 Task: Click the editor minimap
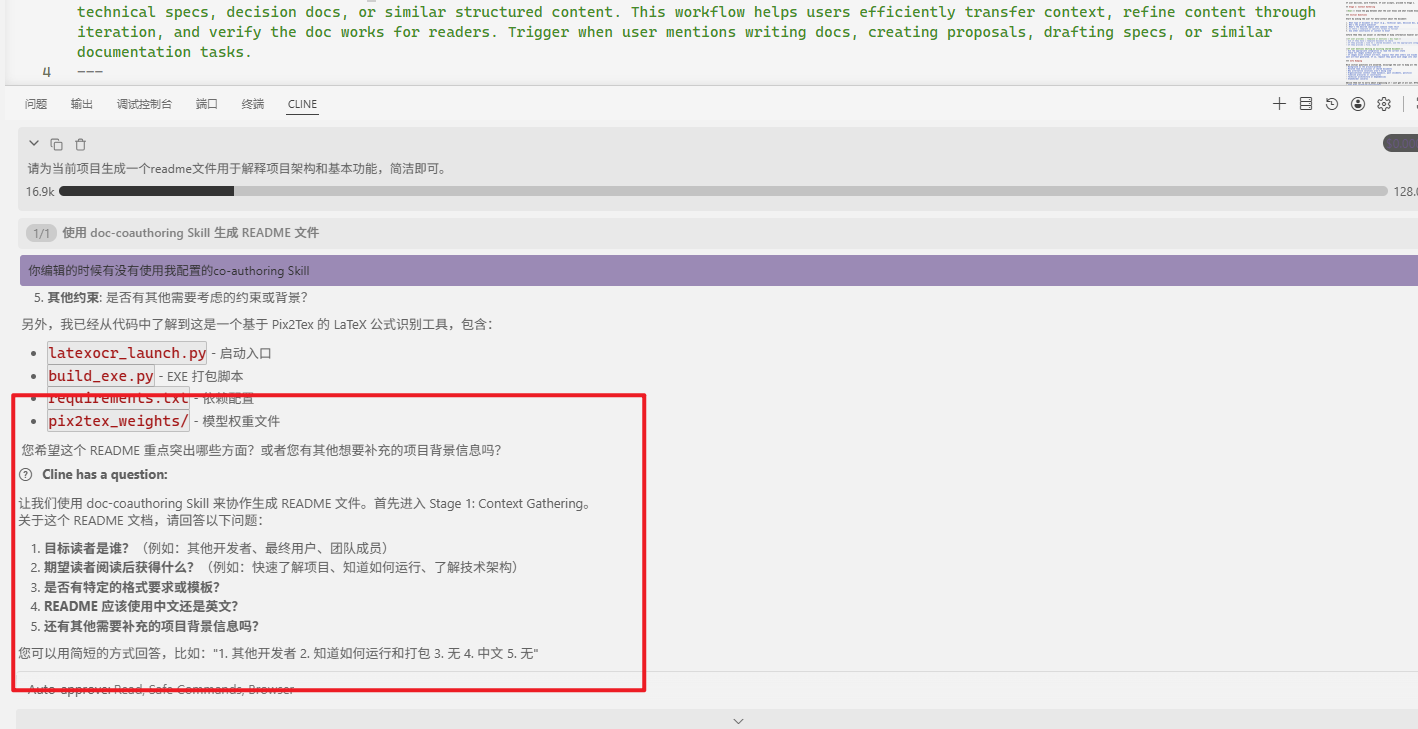tap(1381, 42)
